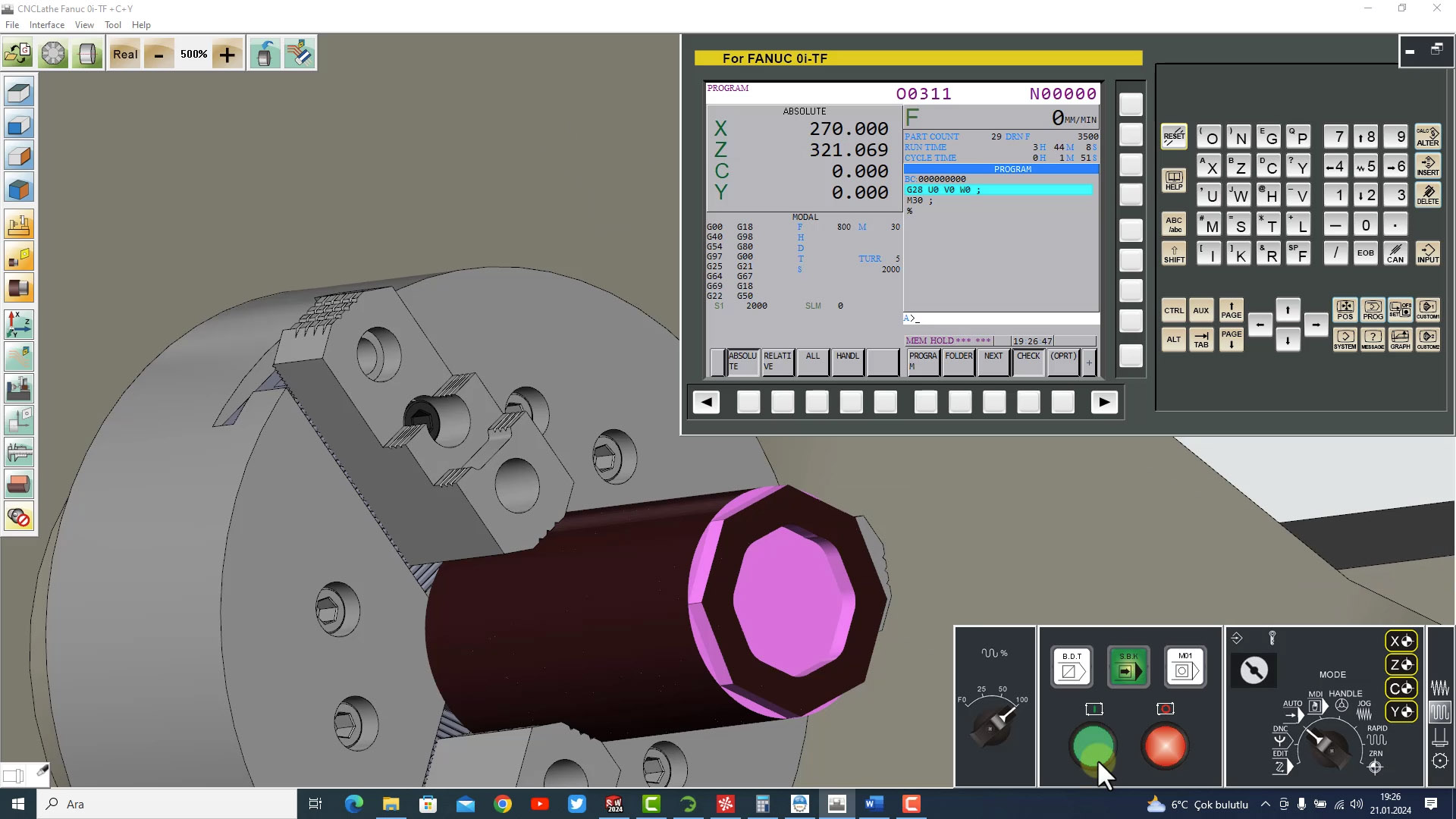Toggle the M01 optional stop button

[x=1185, y=667]
